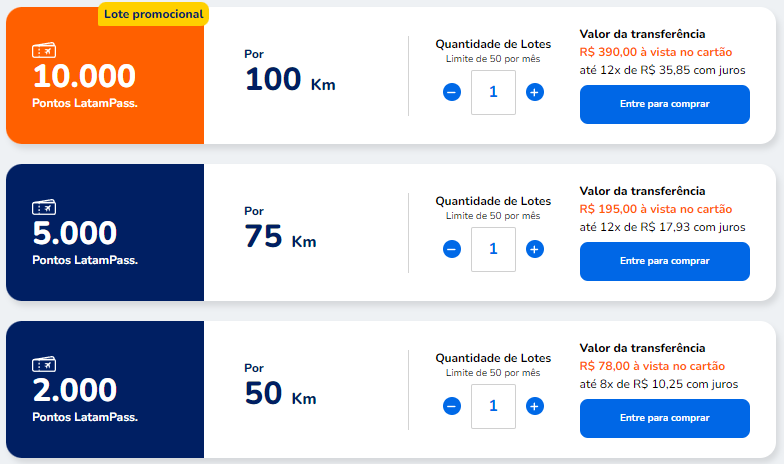Screen dimensions: 784x464
Task: Decrease lot quantity for 2.000 points offer
Action: [452, 406]
